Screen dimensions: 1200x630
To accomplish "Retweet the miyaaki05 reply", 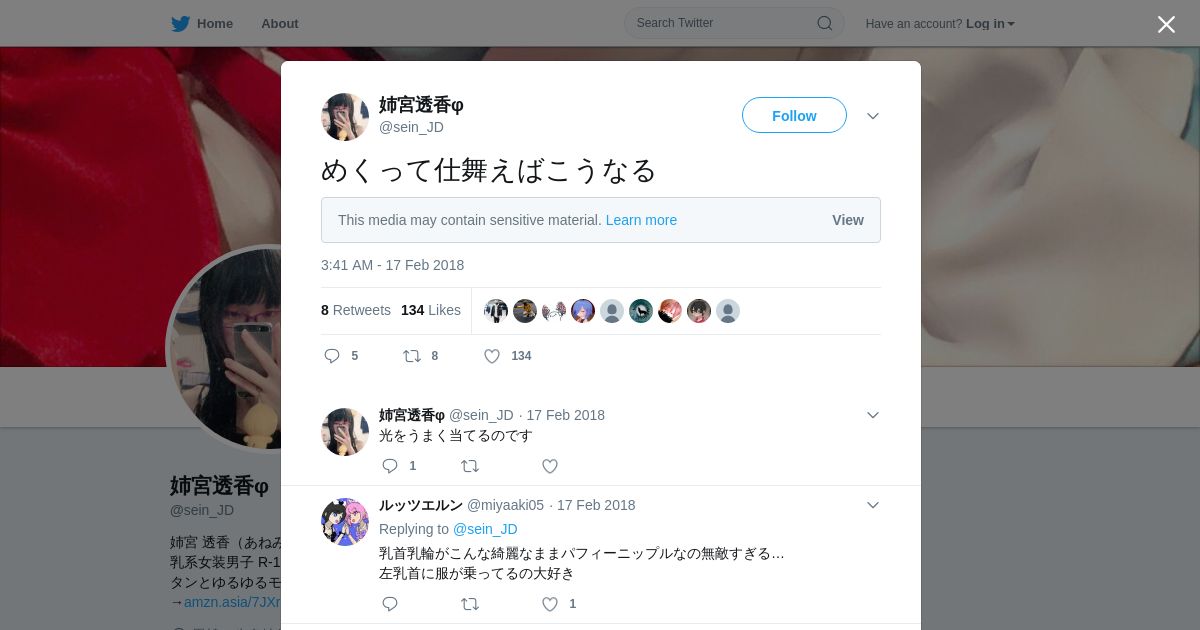I will pyautogui.click(x=470, y=604).
